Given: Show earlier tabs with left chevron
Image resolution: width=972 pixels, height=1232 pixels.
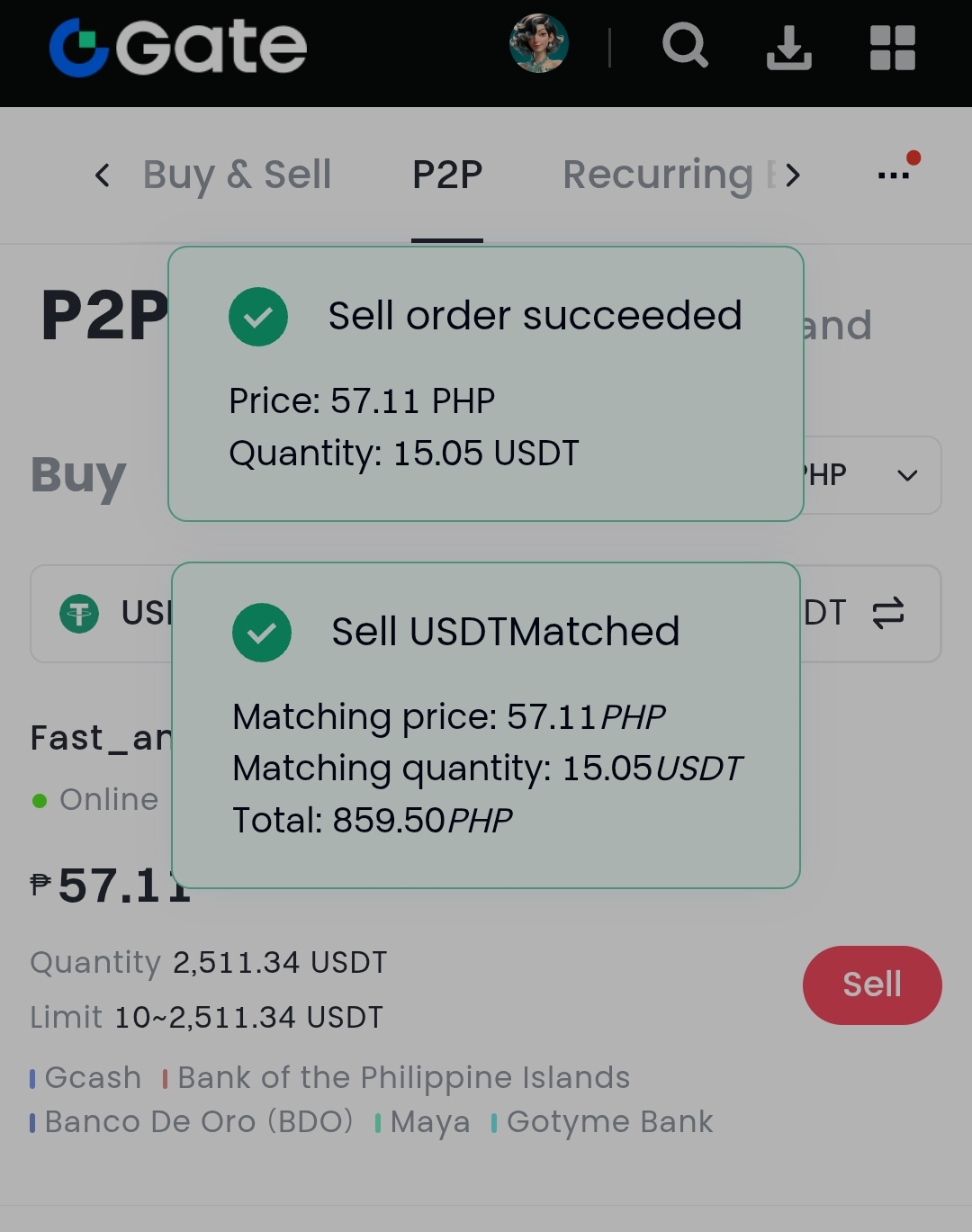Looking at the screenshot, I should 103,175.
